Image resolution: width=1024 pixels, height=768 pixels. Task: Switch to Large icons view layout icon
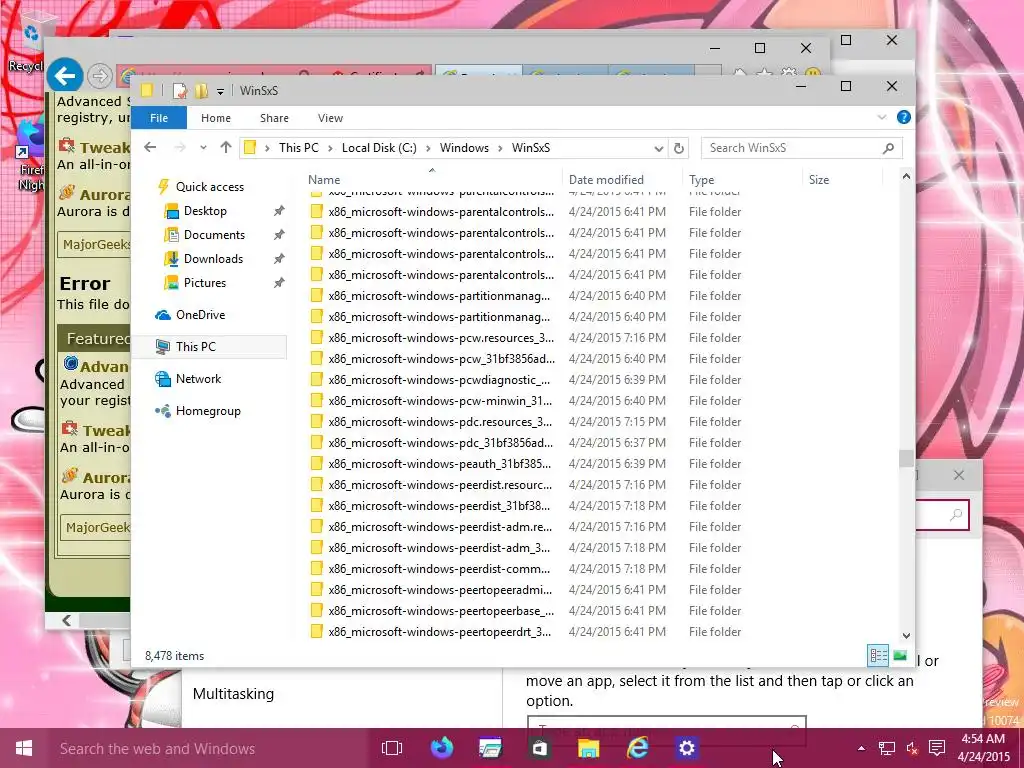tap(900, 655)
